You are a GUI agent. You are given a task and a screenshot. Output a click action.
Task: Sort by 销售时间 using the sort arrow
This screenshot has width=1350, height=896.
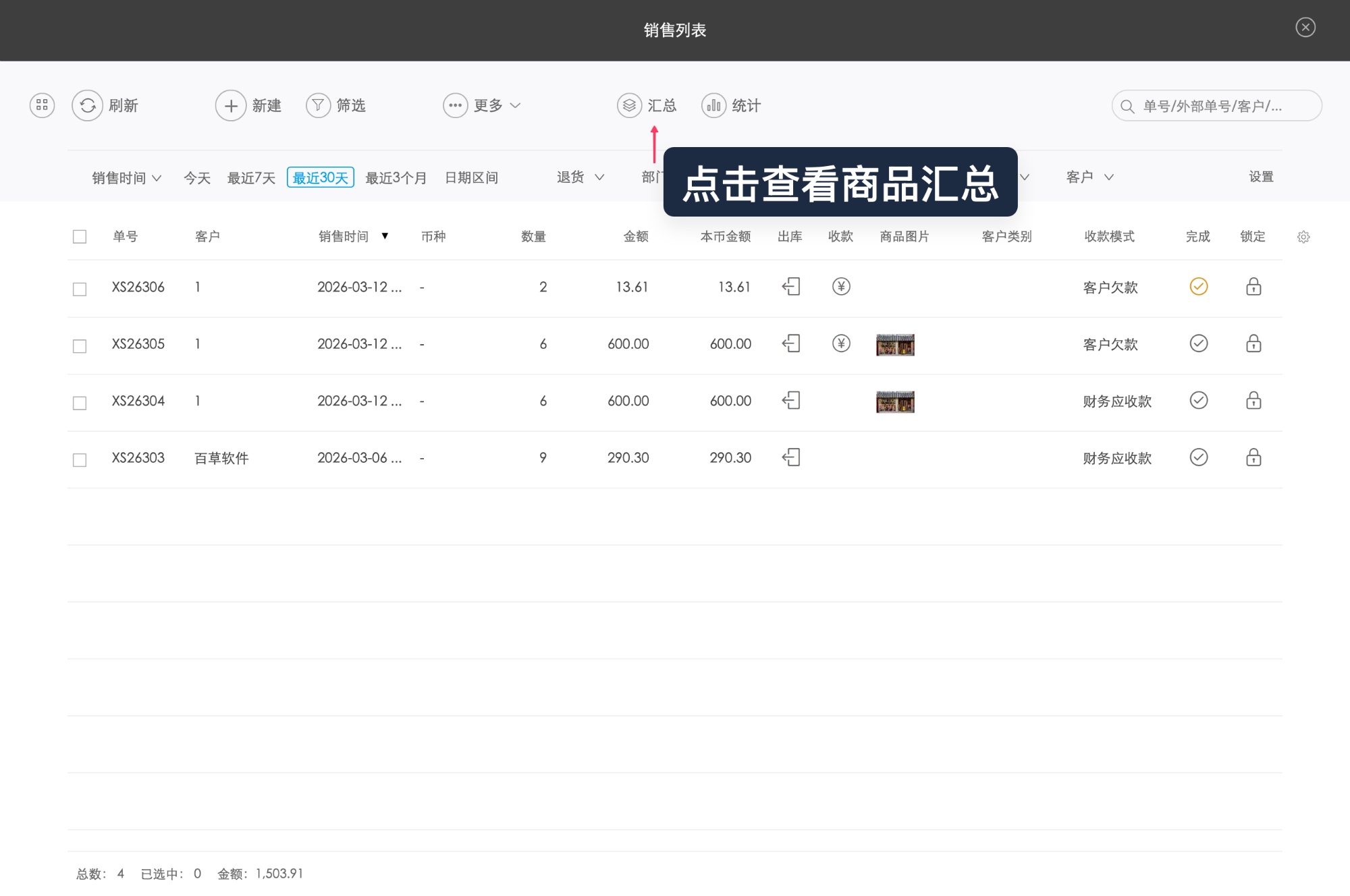tap(385, 237)
